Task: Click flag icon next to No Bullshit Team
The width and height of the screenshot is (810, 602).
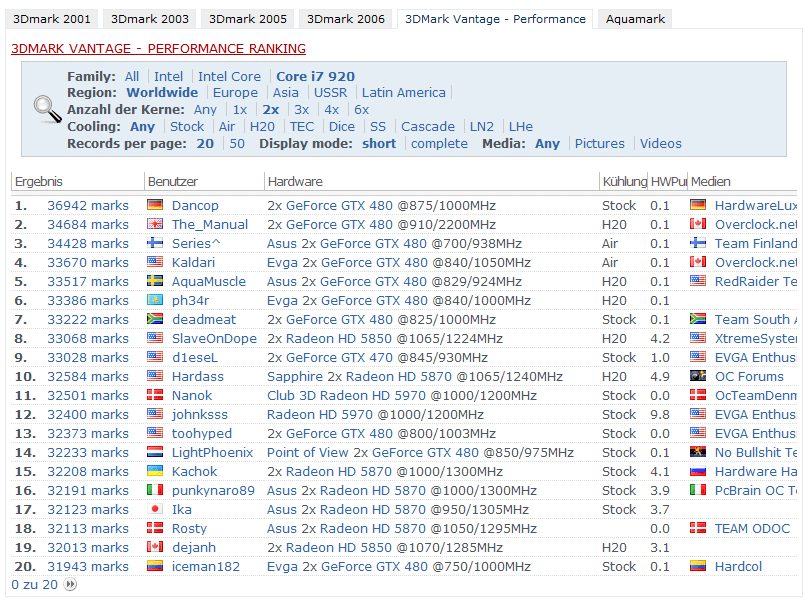Action: [698, 452]
